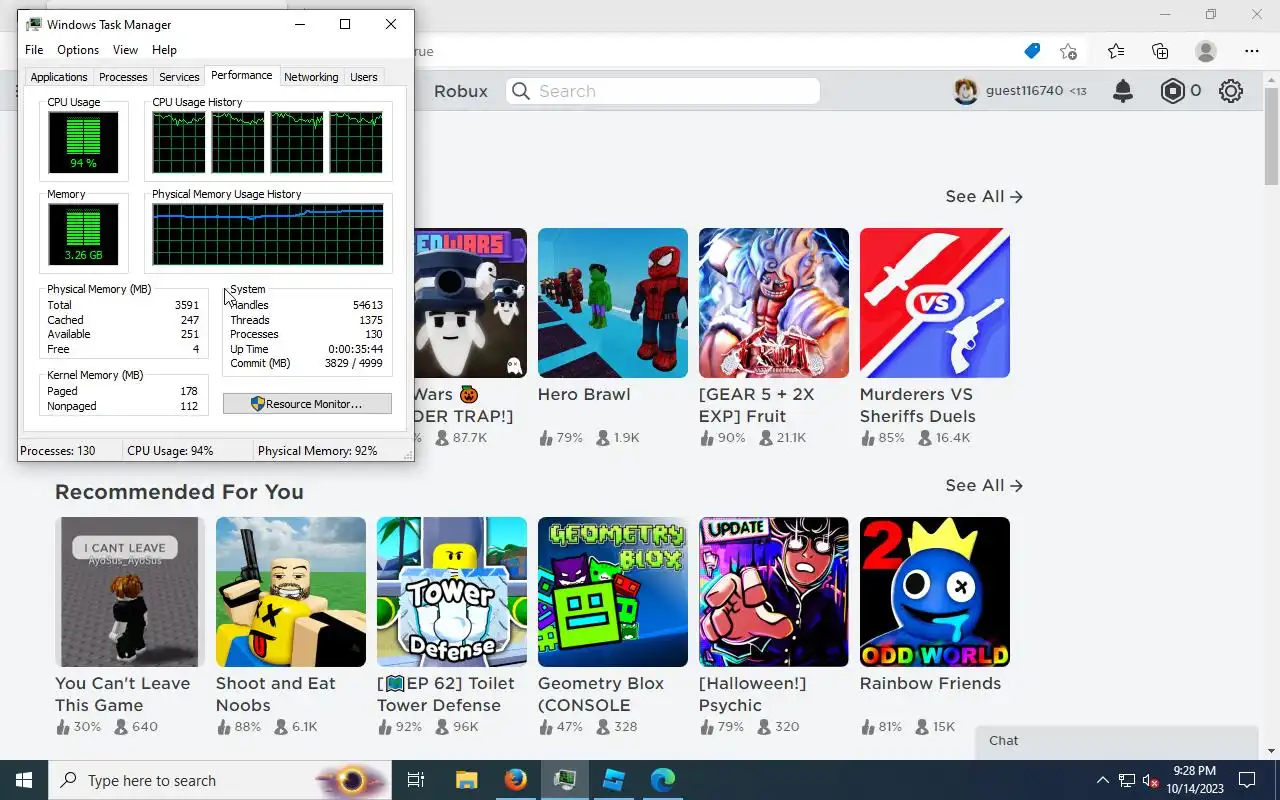Viewport: 1280px width, 800px height.
Task: Click Hero Brawl title text
Action: tap(584, 394)
